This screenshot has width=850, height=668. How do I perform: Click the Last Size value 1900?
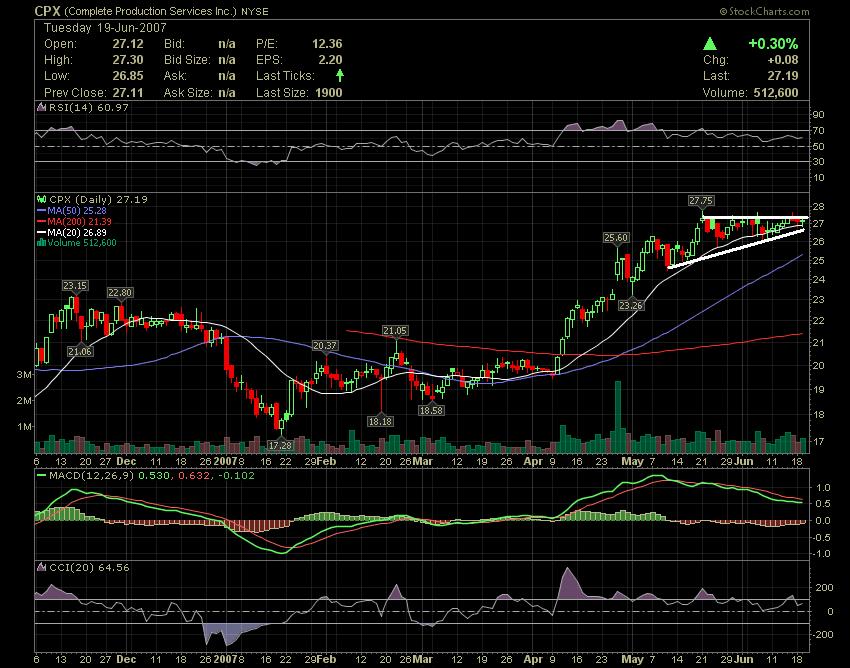pos(329,93)
